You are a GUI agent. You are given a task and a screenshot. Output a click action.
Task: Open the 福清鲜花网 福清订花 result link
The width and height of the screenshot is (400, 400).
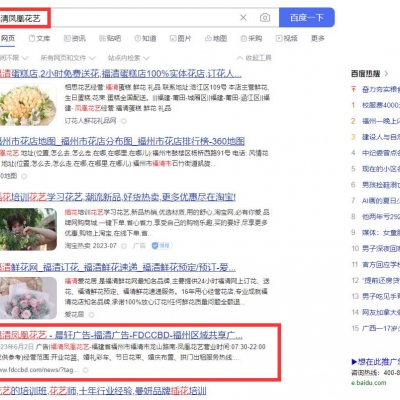(118, 267)
